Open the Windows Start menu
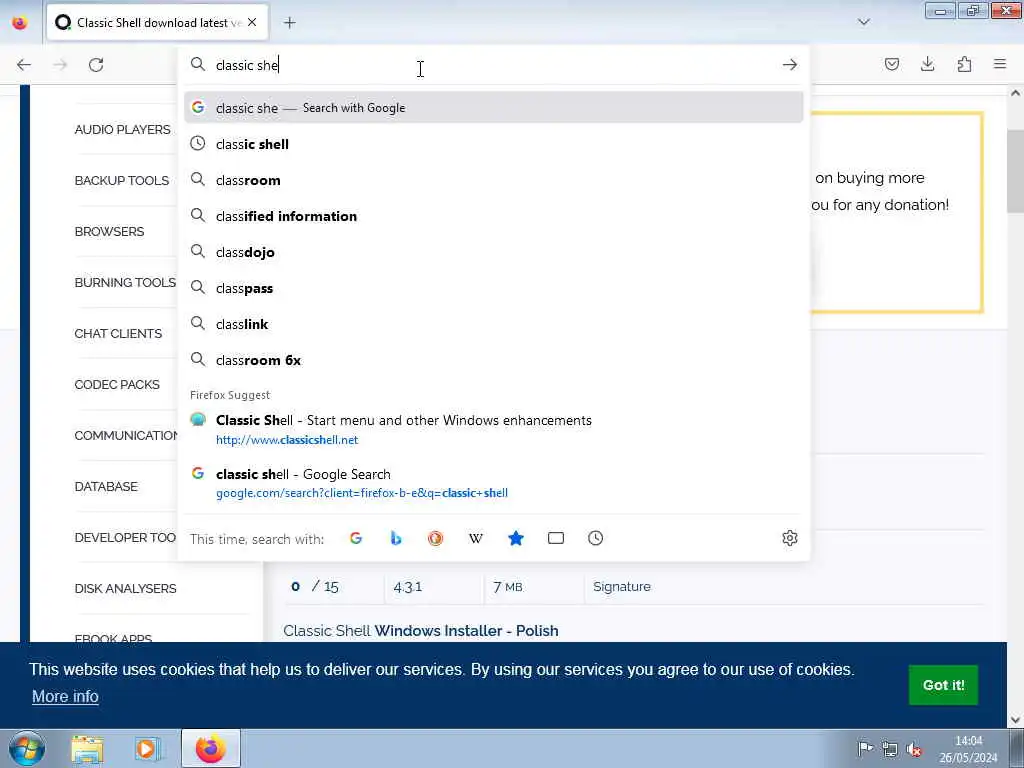 [26, 748]
